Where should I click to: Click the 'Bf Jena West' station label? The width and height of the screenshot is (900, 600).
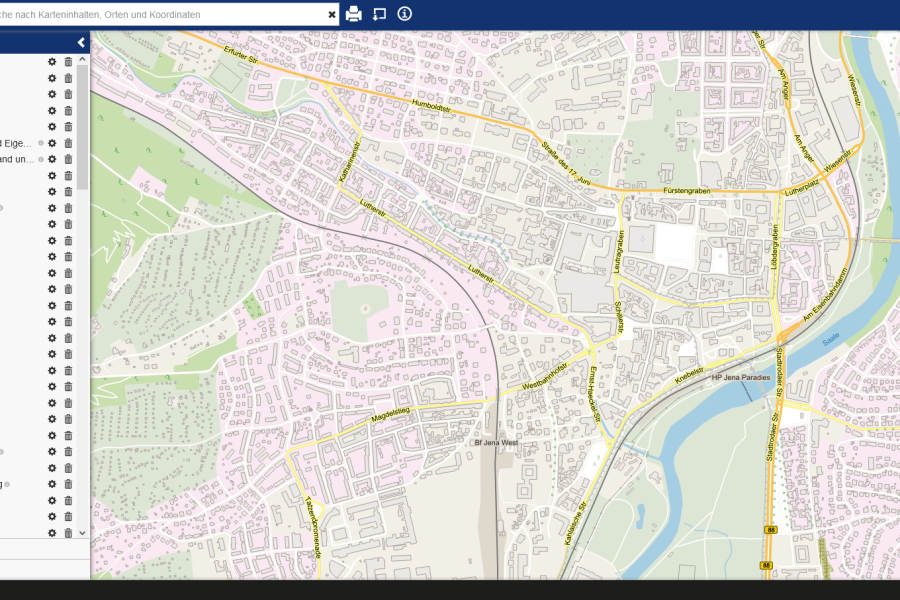click(496, 443)
